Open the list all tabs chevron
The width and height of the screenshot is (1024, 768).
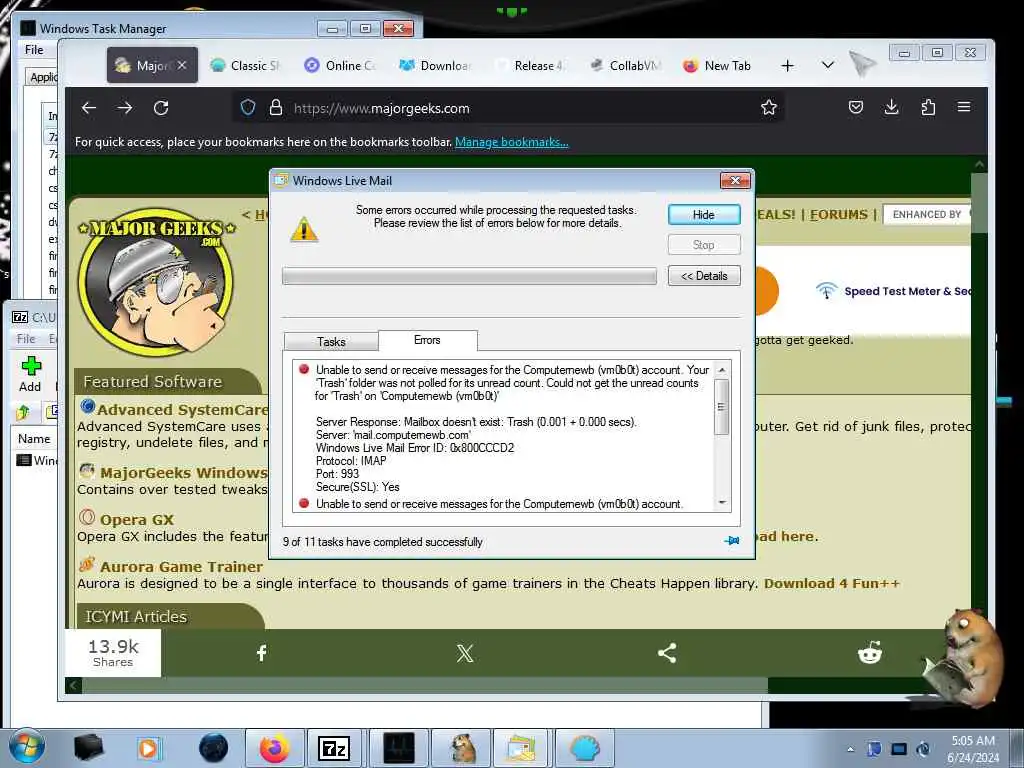point(827,65)
